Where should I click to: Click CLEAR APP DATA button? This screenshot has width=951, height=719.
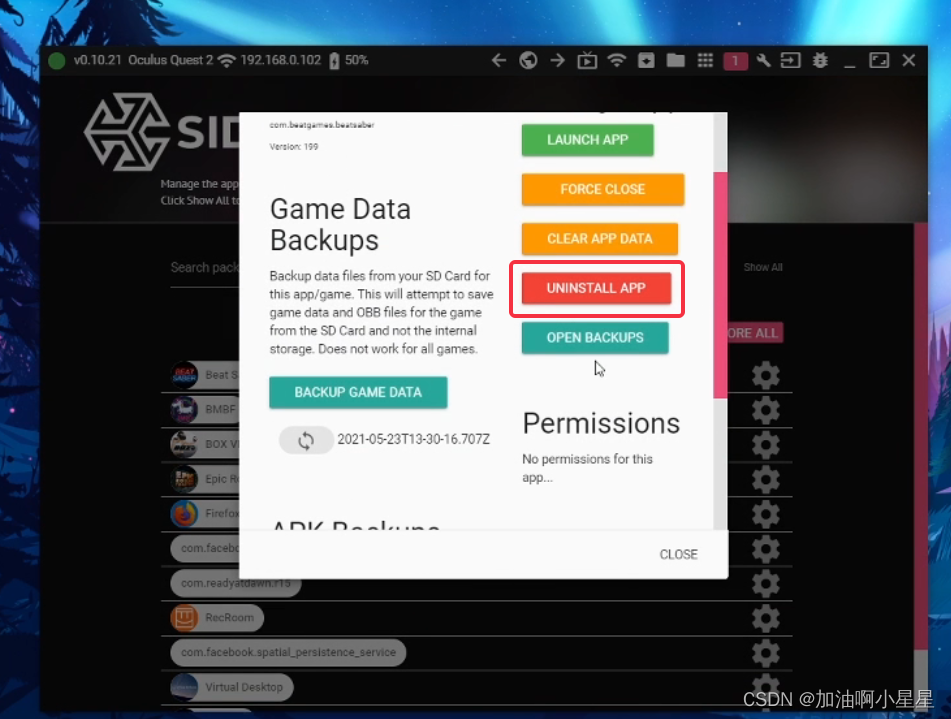599,239
